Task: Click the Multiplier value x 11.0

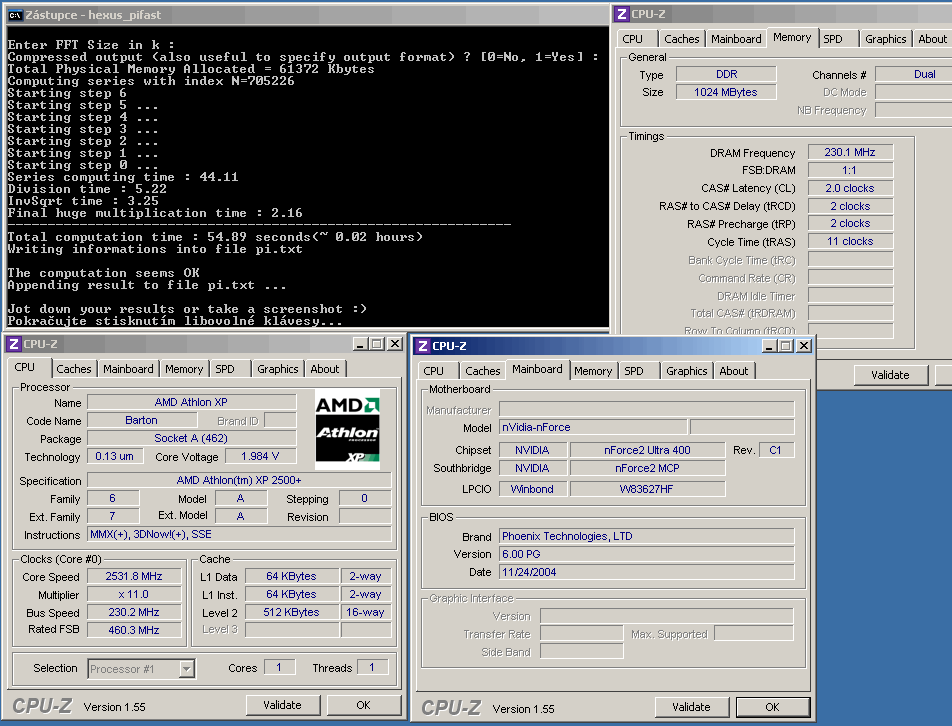Action: tap(134, 594)
